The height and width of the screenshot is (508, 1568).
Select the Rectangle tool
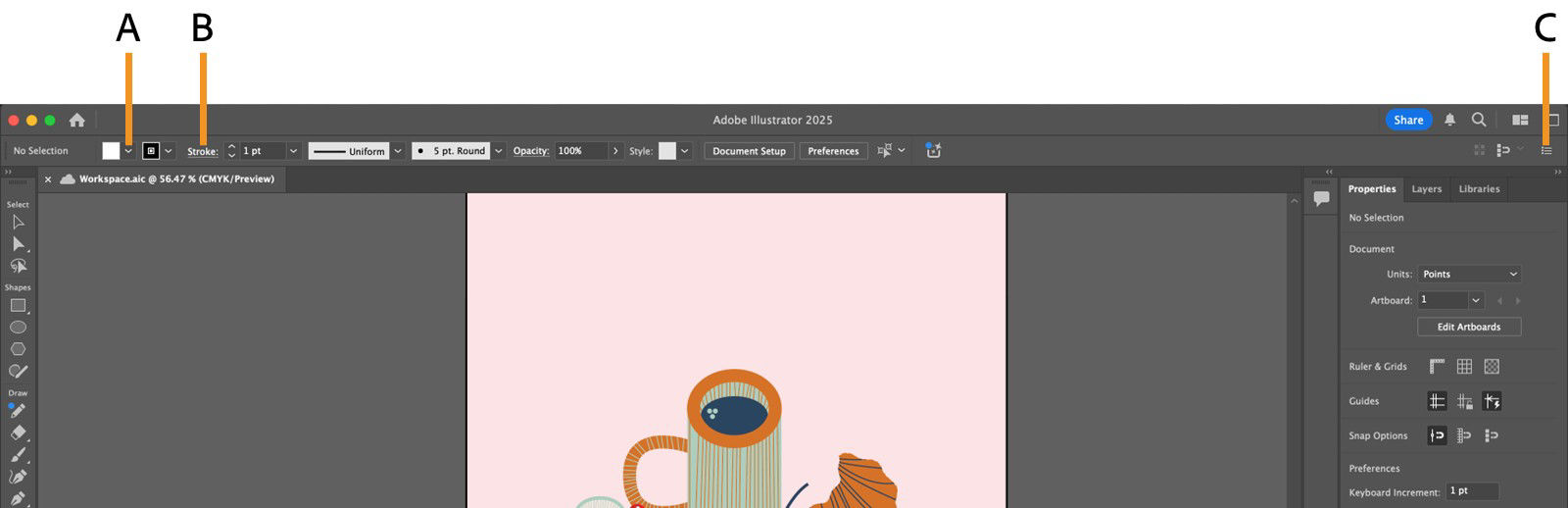click(18, 306)
